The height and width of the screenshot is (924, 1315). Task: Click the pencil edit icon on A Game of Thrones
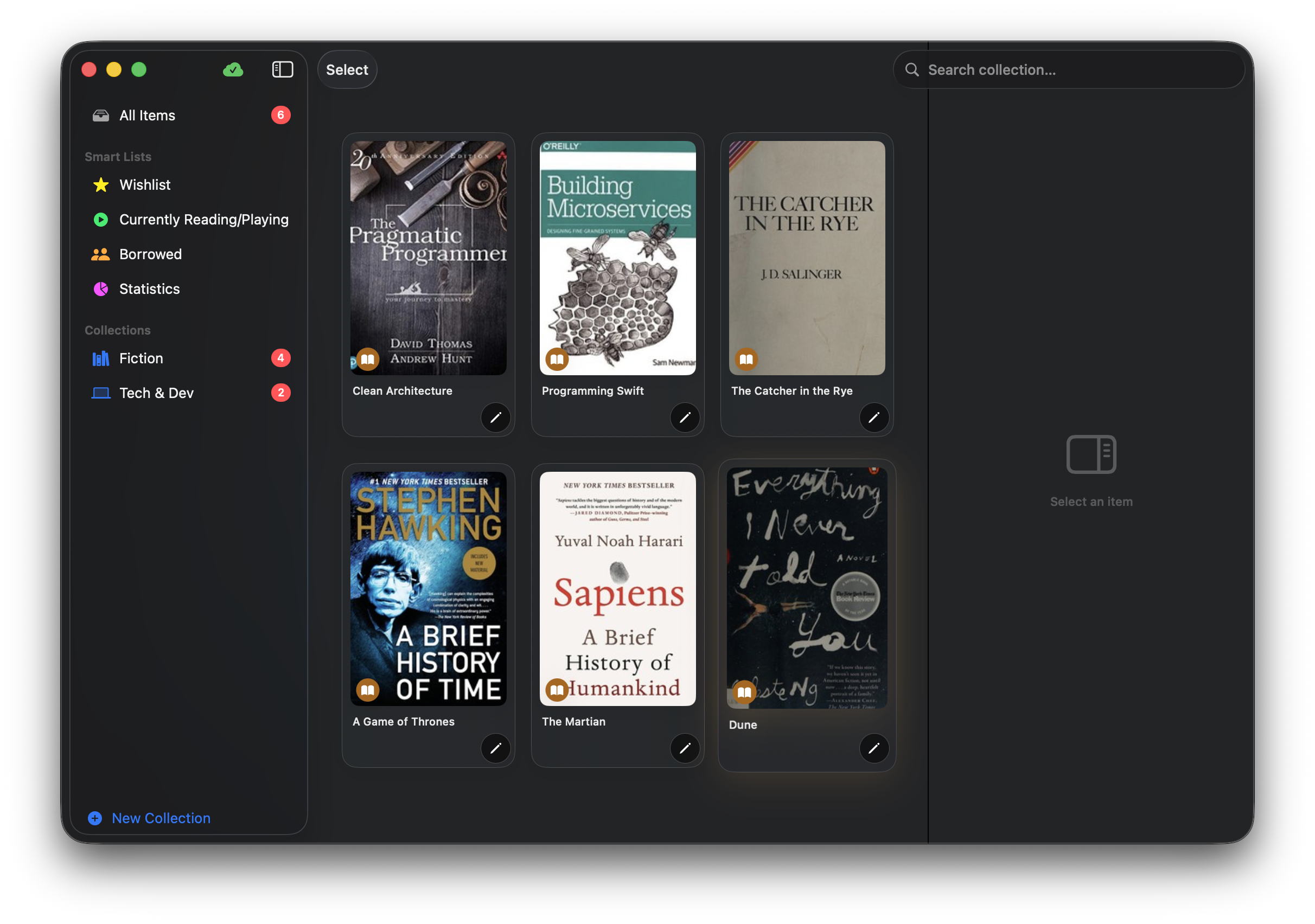[x=495, y=748]
